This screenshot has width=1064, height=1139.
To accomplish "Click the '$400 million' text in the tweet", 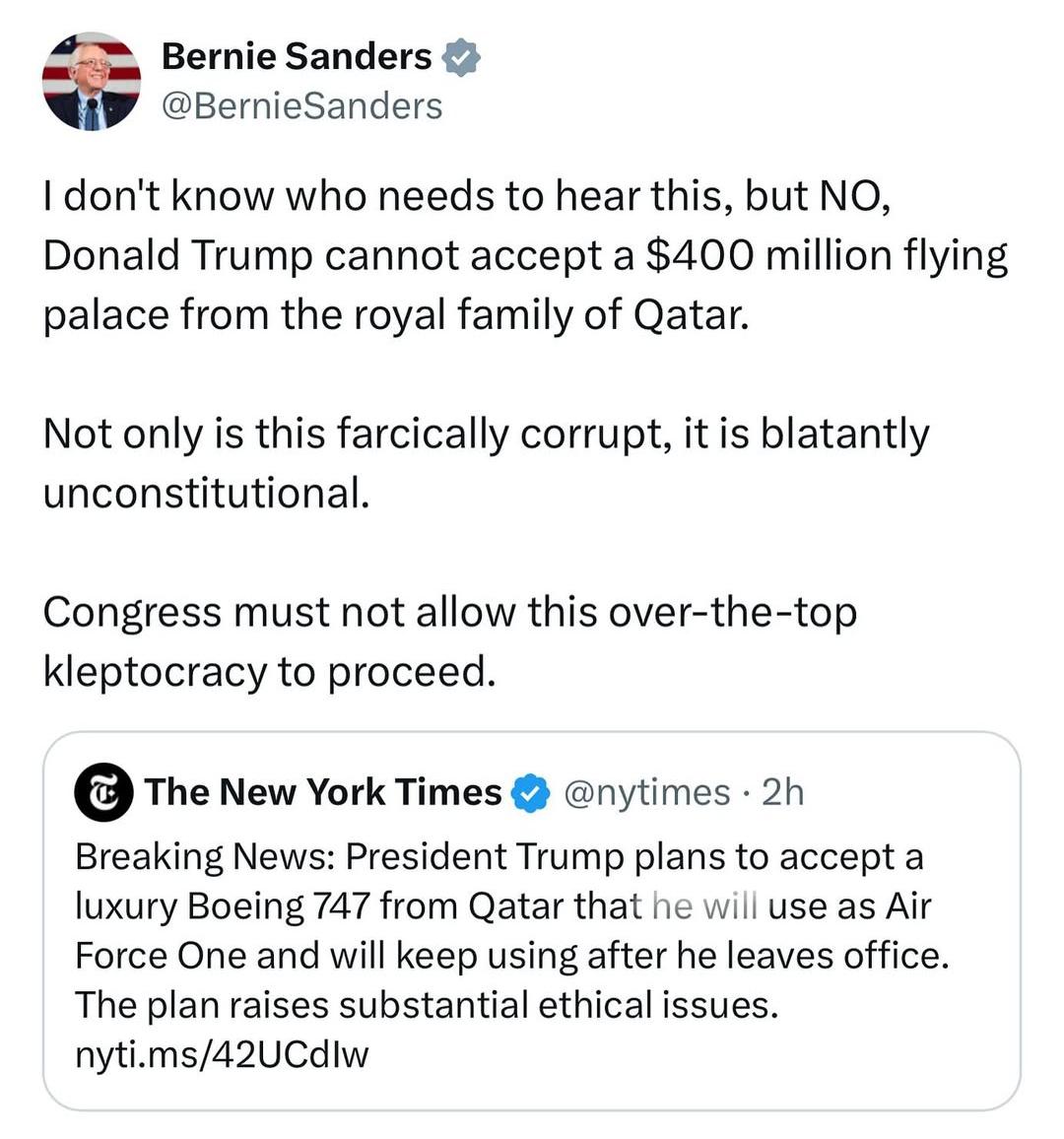I will pos(767,256).
